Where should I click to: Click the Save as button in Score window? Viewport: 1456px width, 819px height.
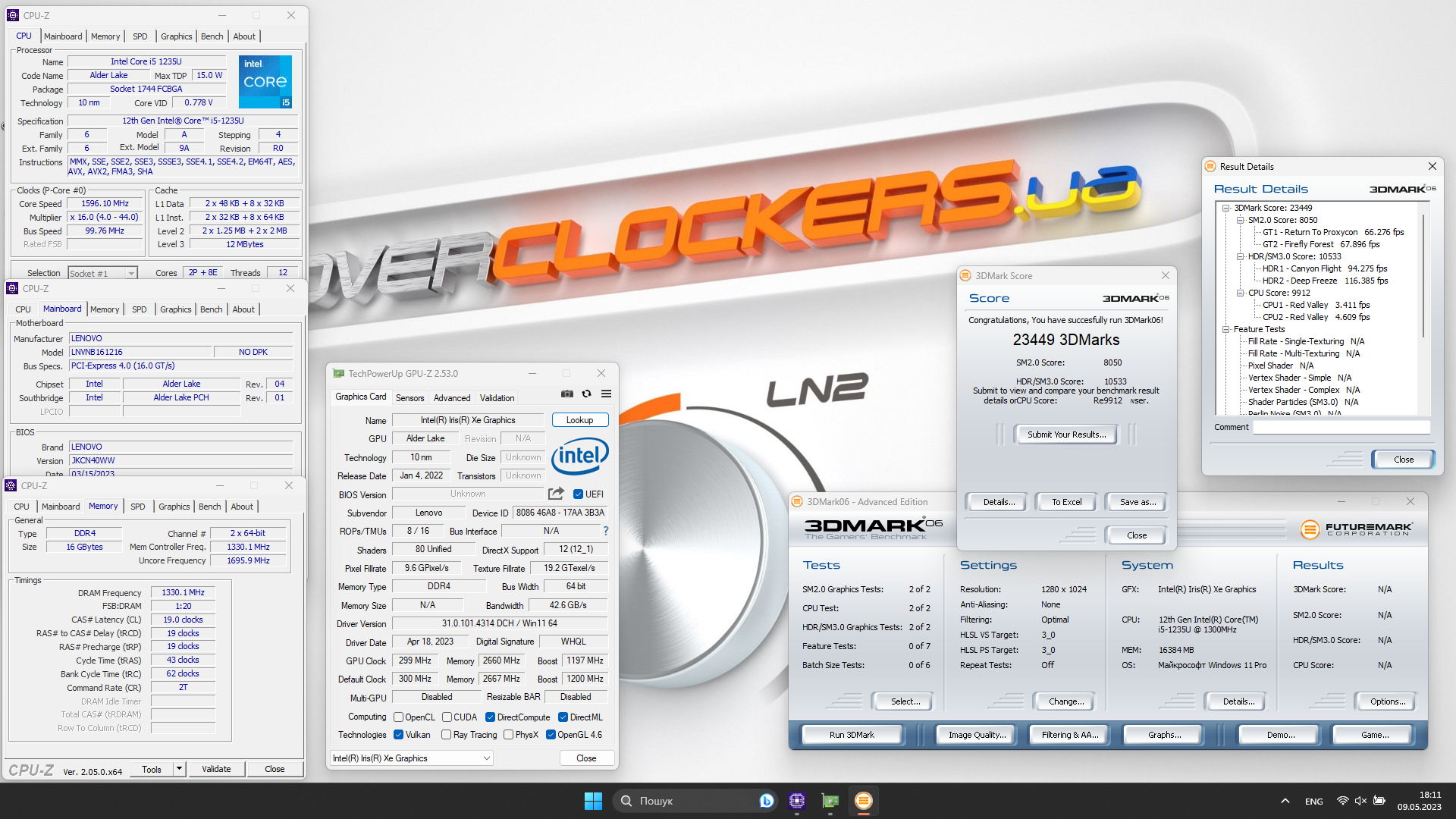(1137, 501)
